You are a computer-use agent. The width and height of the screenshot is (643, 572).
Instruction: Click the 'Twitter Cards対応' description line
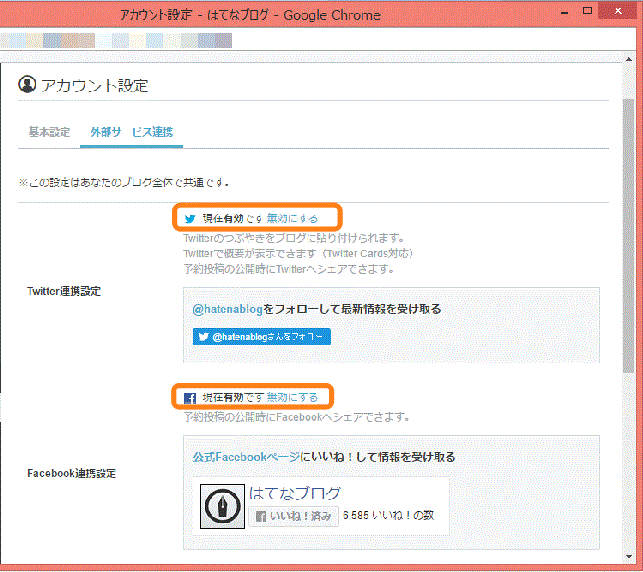coord(298,253)
